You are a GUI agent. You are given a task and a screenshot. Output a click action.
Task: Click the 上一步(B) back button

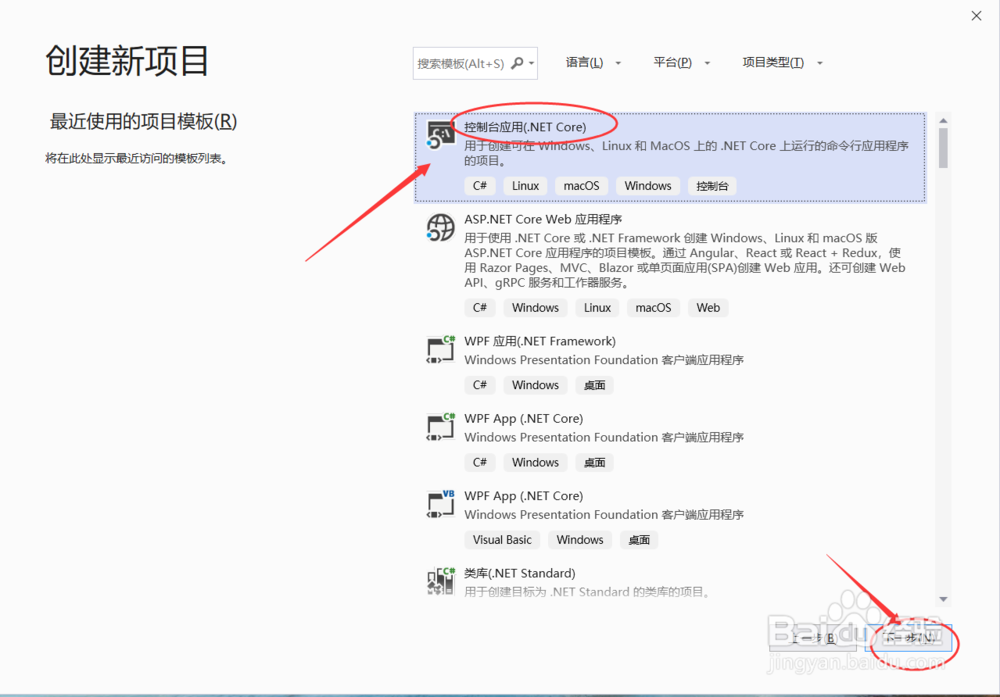click(813, 638)
